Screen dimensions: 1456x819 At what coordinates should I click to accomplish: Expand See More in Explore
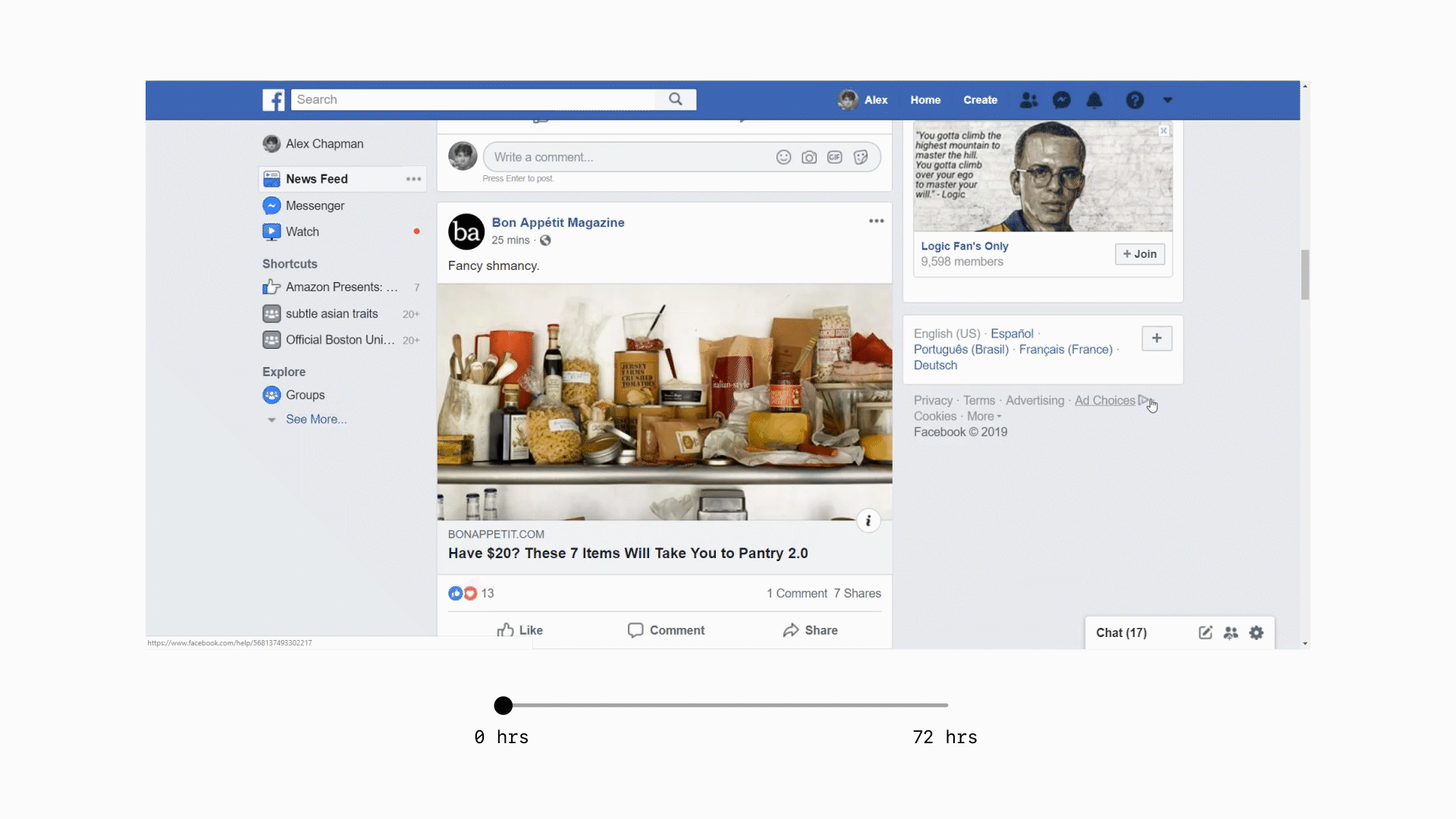pyautogui.click(x=316, y=419)
